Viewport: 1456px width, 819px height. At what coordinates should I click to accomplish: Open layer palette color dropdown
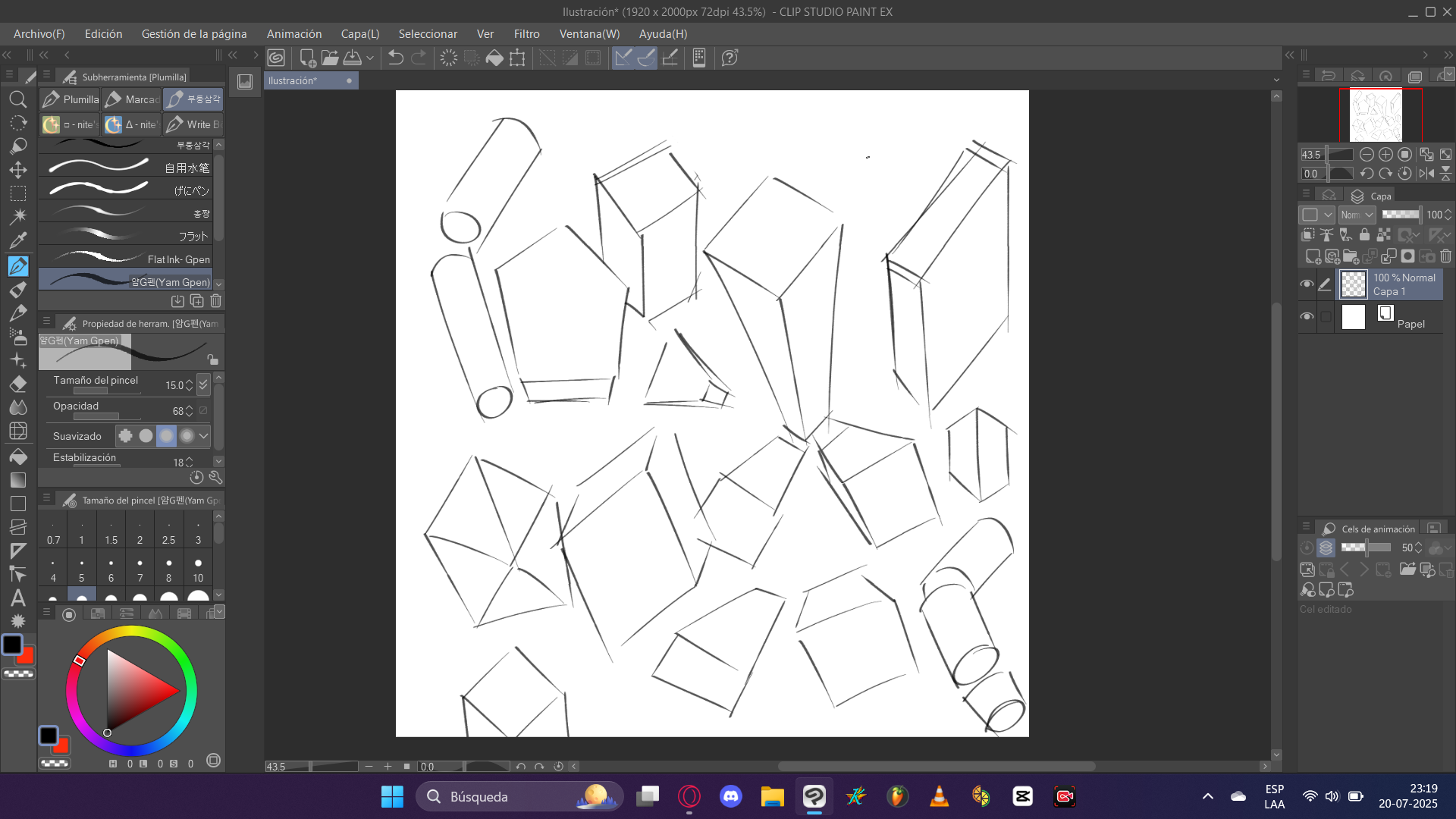[x=1318, y=215]
